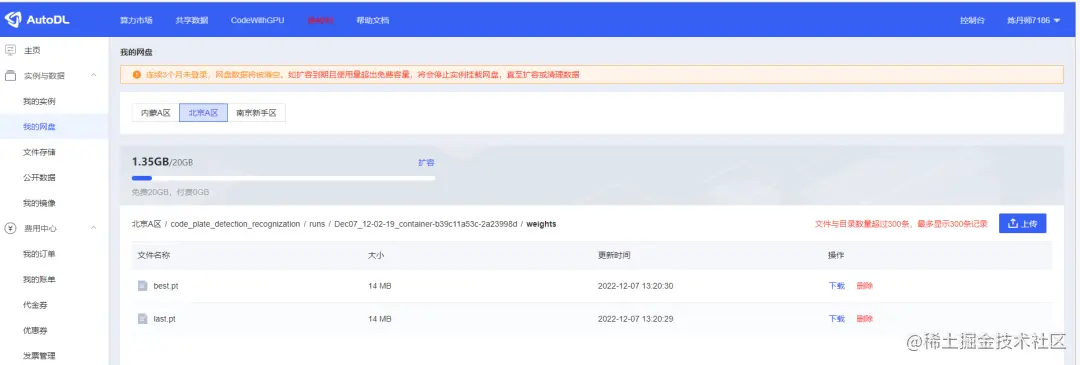Collapse the 费用中心 sidebar section

pos(94,228)
